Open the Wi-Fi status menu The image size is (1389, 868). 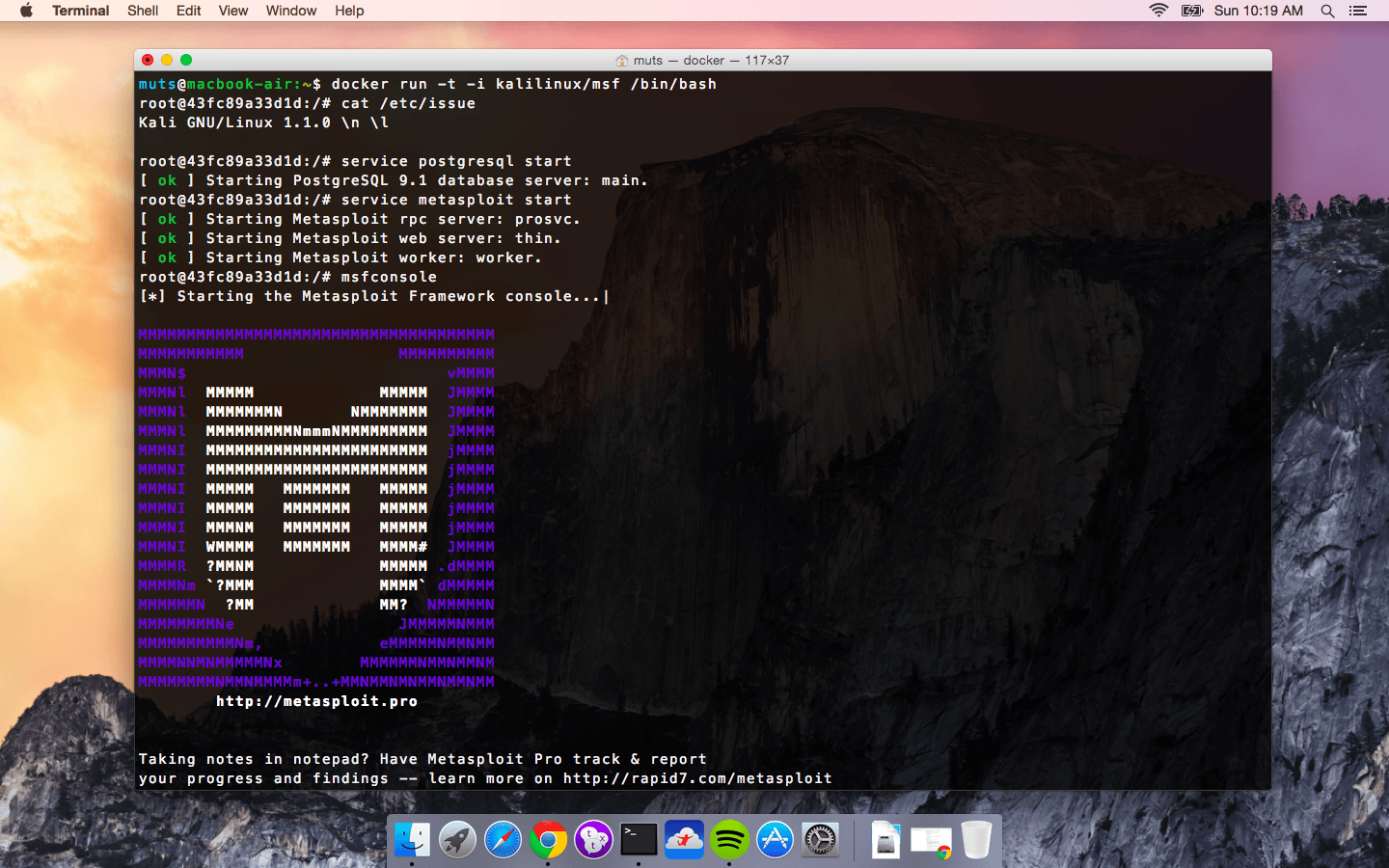1158,11
